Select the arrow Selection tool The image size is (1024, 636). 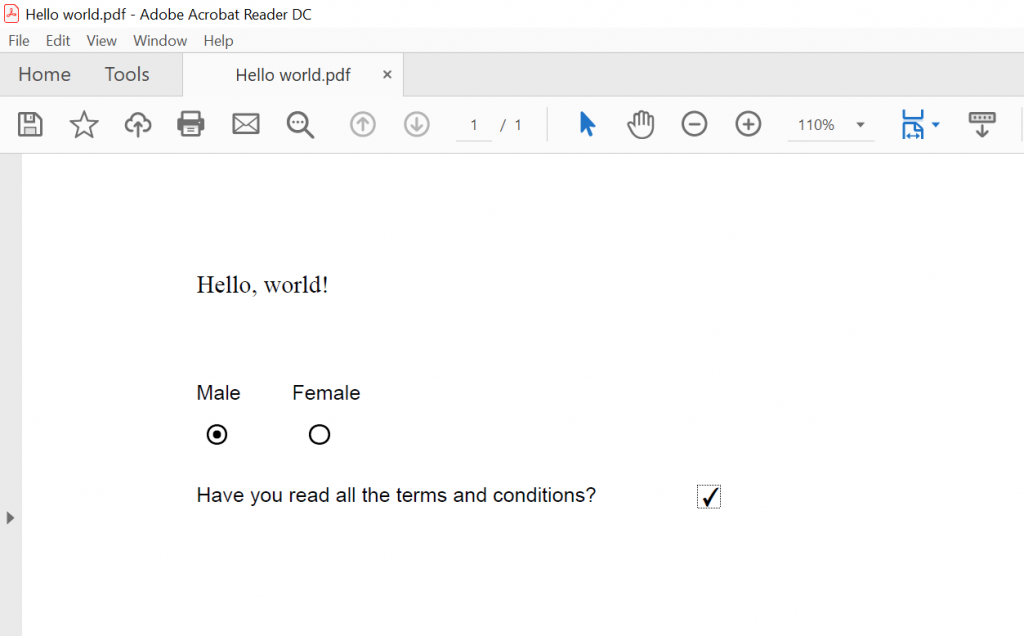point(587,124)
